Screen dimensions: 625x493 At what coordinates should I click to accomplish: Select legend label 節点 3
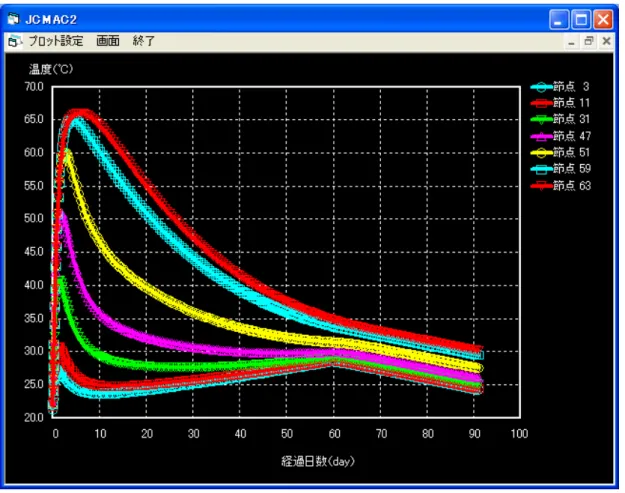click(x=571, y=86)
